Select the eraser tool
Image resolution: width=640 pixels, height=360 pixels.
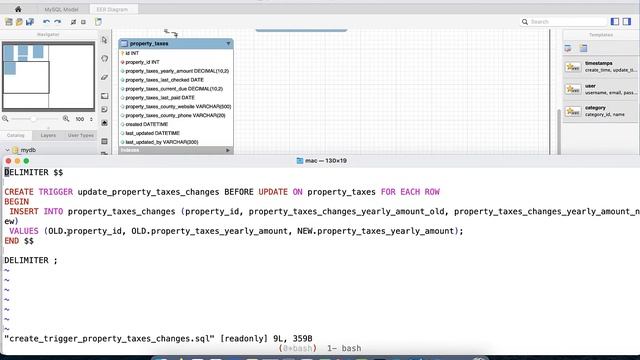(x=104, y=77)
